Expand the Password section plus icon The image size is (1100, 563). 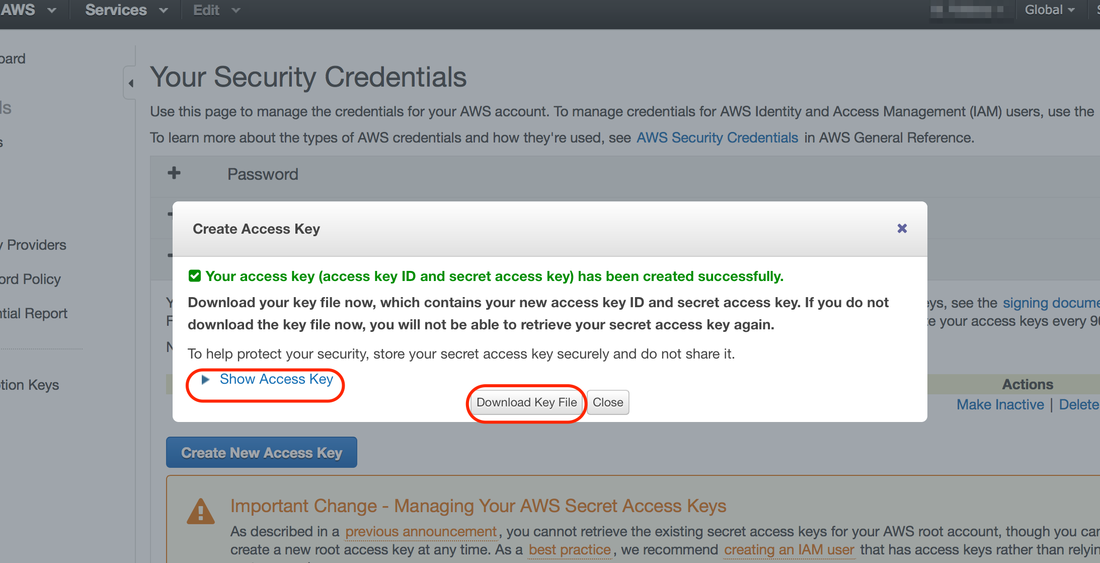click(174, 173)
